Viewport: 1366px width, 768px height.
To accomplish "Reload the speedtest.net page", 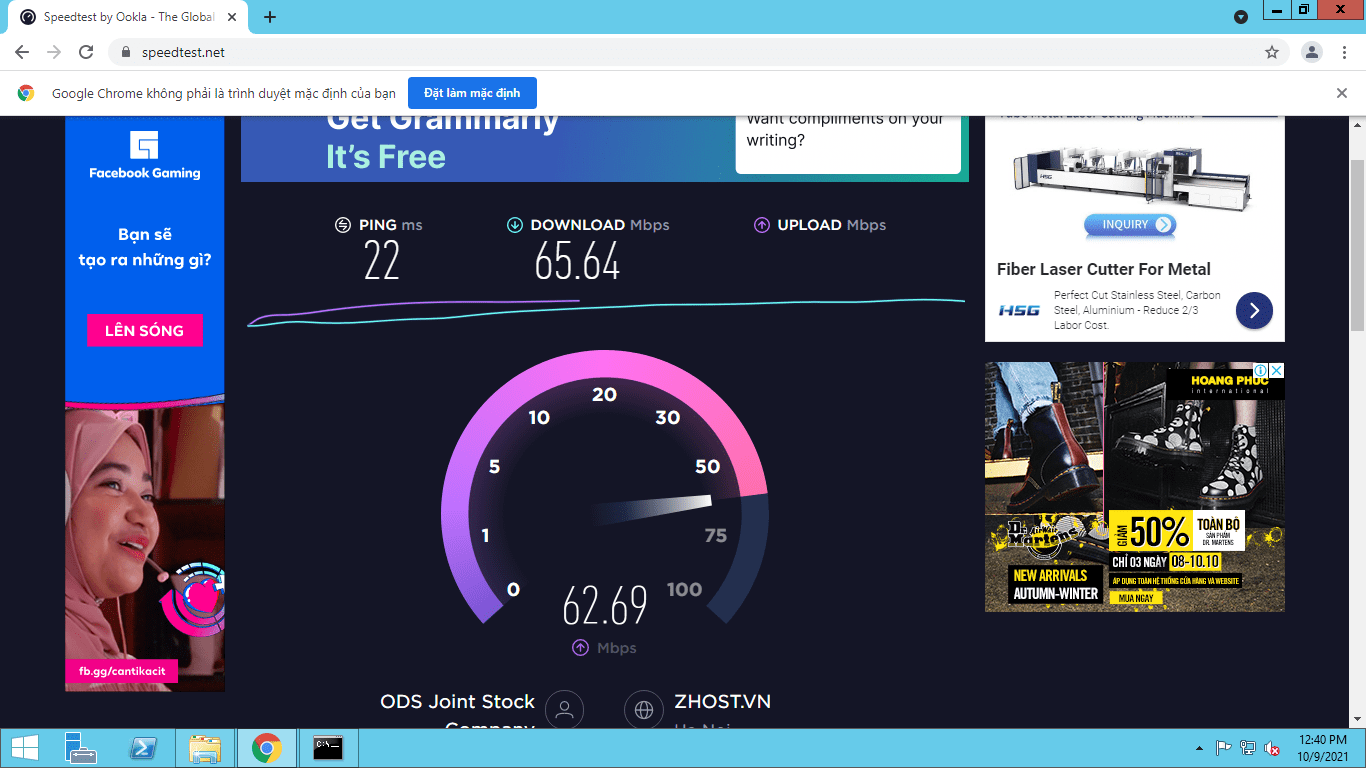I will pyautogui.click(x=86, y=52).
